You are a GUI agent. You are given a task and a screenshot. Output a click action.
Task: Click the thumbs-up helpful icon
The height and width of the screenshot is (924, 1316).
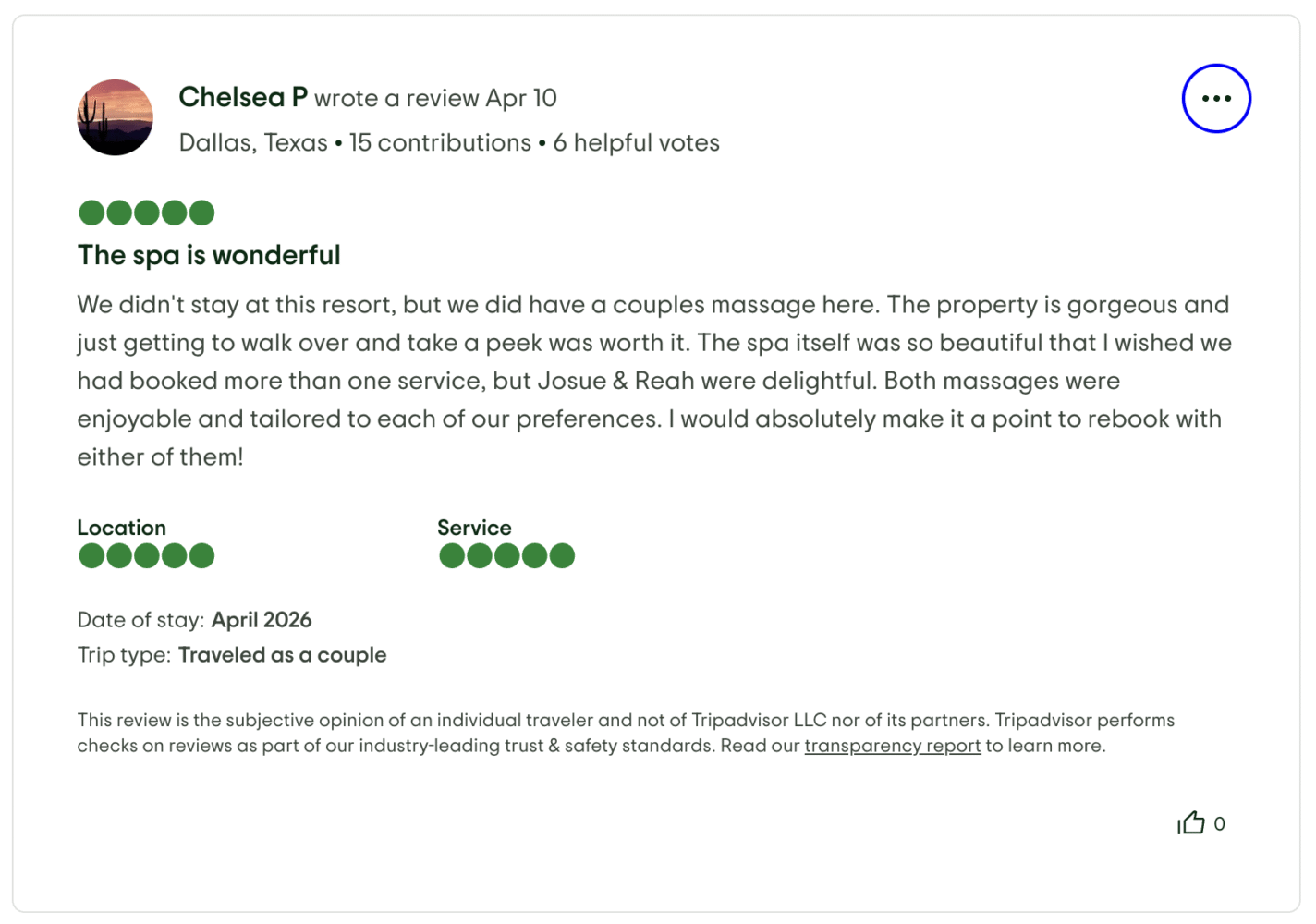(x=1191, y=823)
